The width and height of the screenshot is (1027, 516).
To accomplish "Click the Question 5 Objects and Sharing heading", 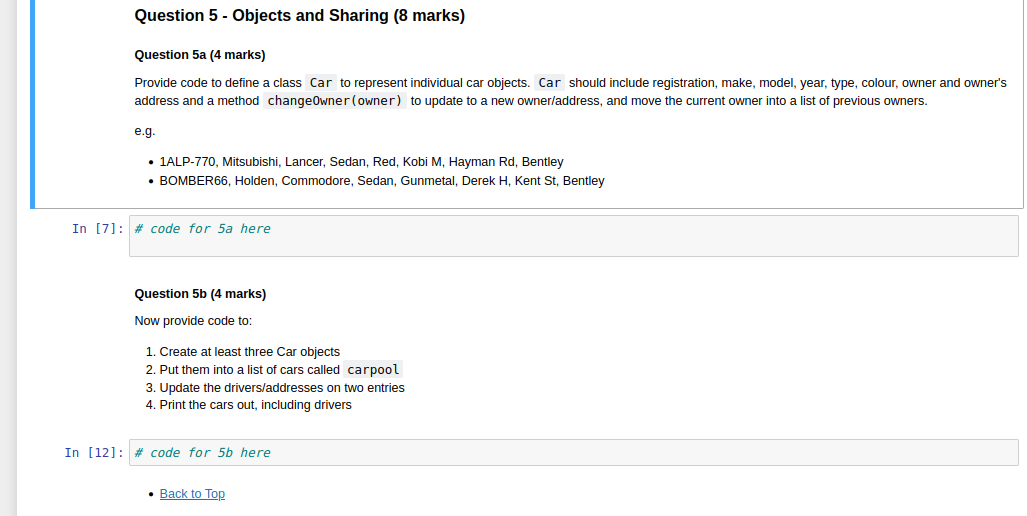I will tap(299, 16).
